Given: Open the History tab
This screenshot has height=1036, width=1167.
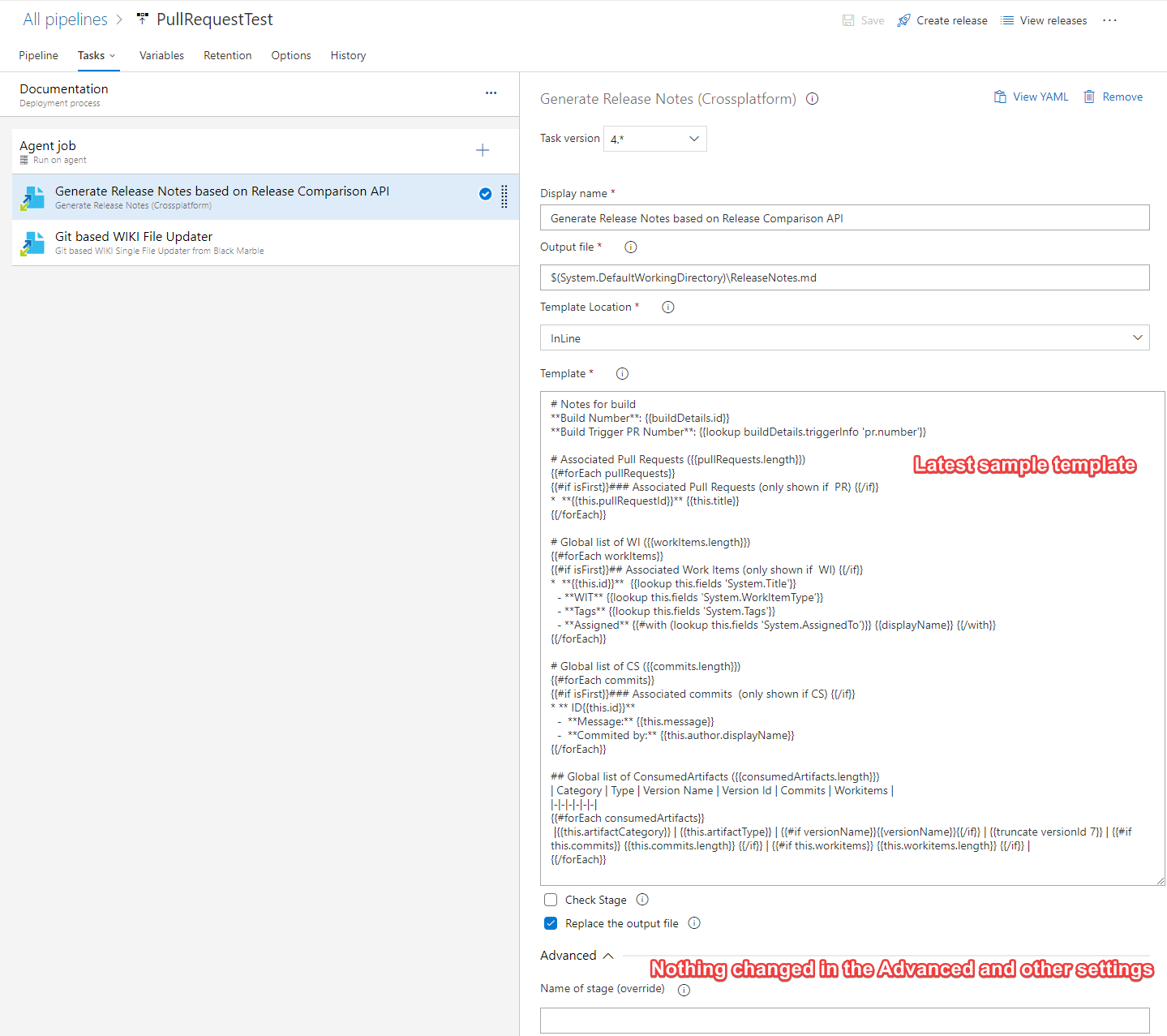Looking at the screenshot, I should point(348,55).
